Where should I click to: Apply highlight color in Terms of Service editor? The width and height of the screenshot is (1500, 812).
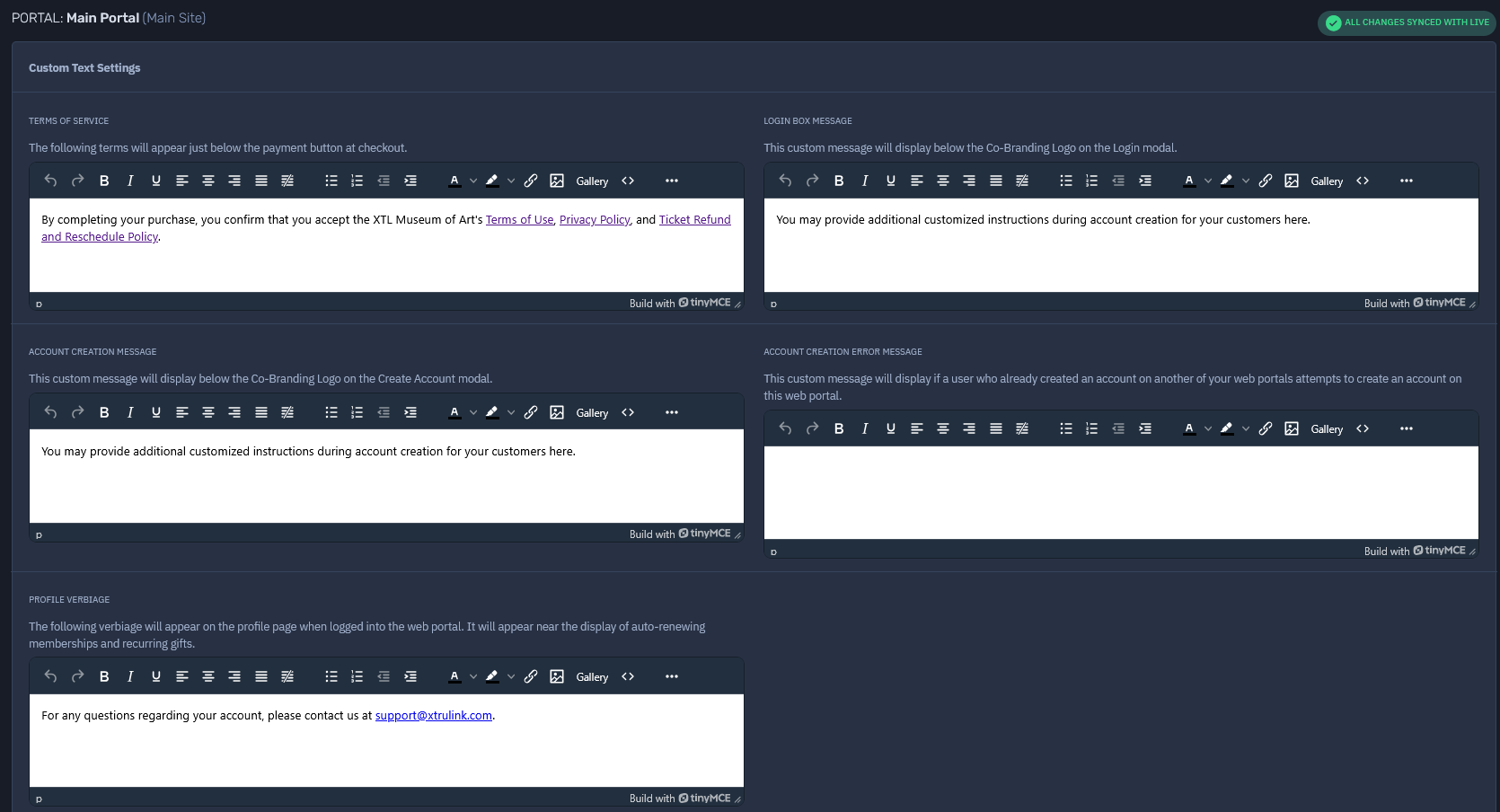click(492, 181)
